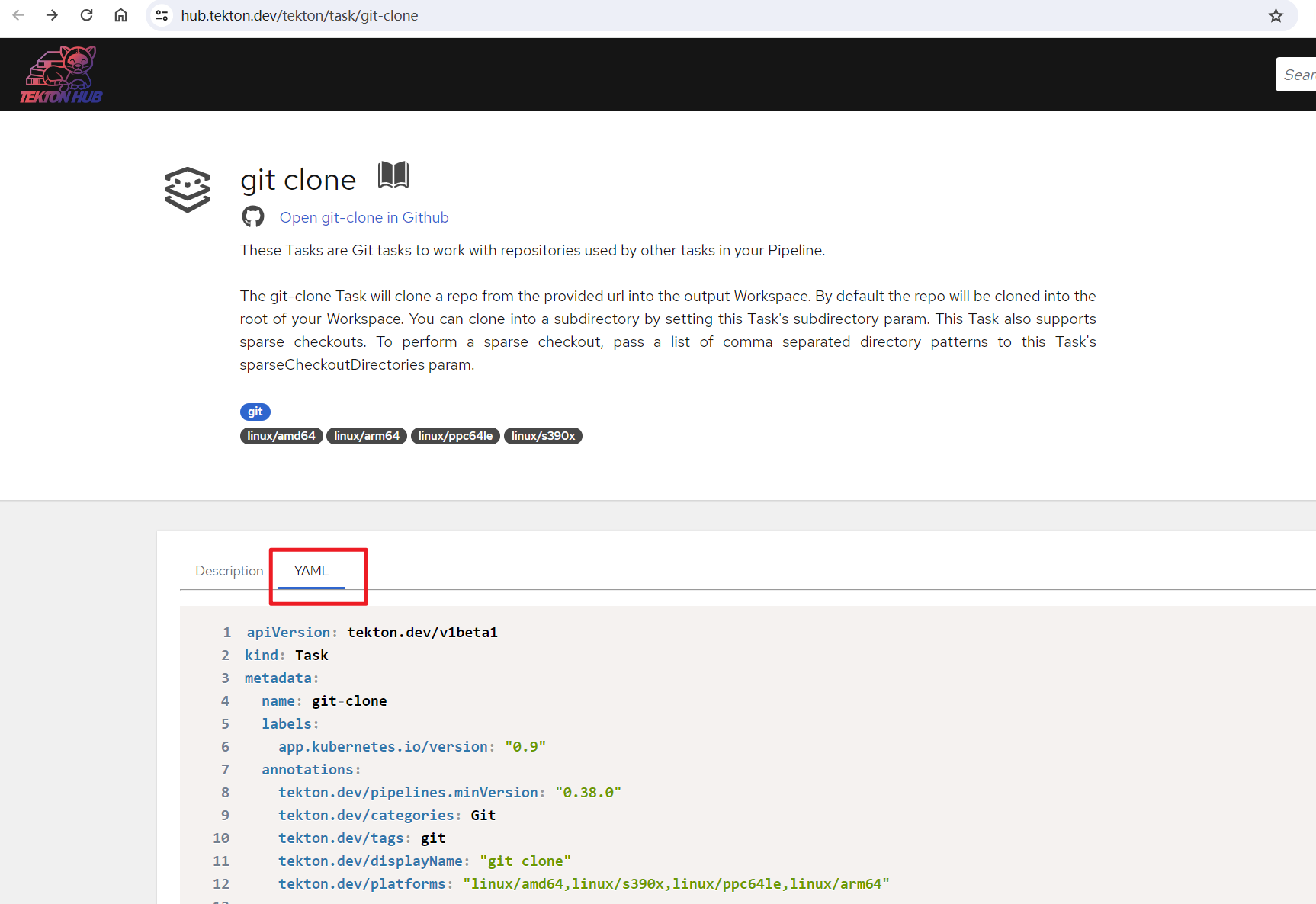Click the URL in the address bar
The width and height of the screenshot is (1316, 904).
[300, 15]
